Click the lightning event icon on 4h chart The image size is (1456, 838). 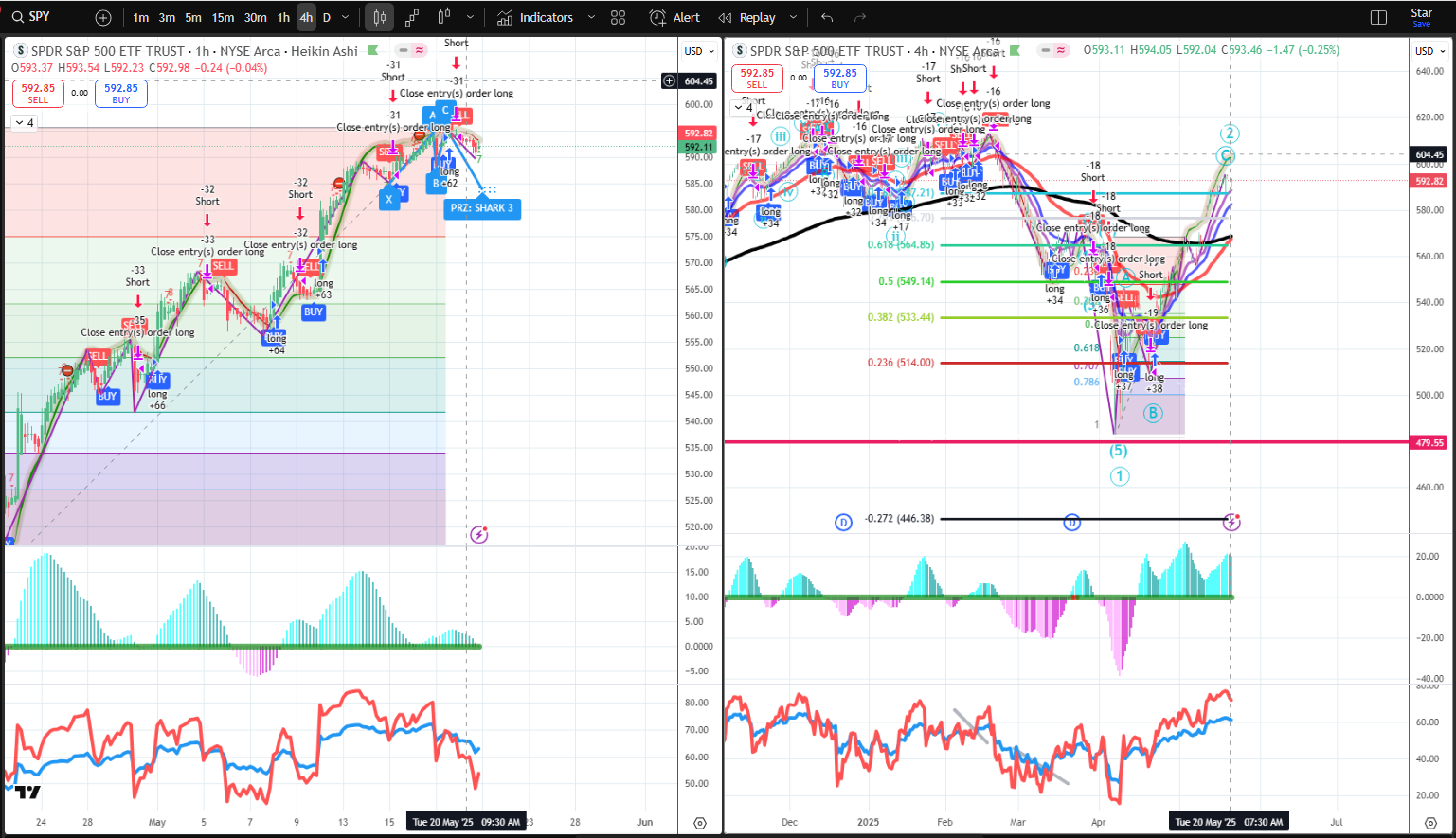[x=1231, y=522]
